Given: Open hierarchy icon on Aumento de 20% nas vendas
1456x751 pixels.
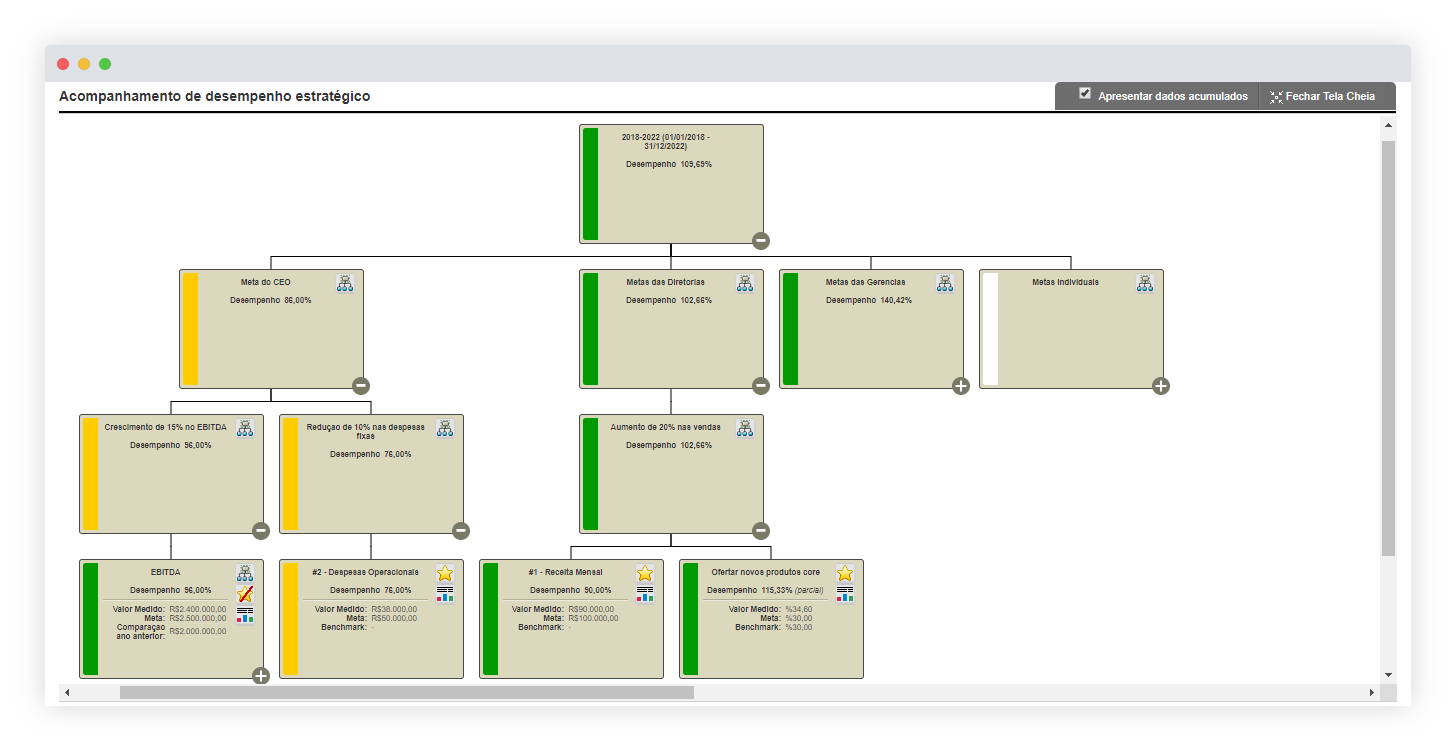Looking at the screenshot, I should click(745, 428).
